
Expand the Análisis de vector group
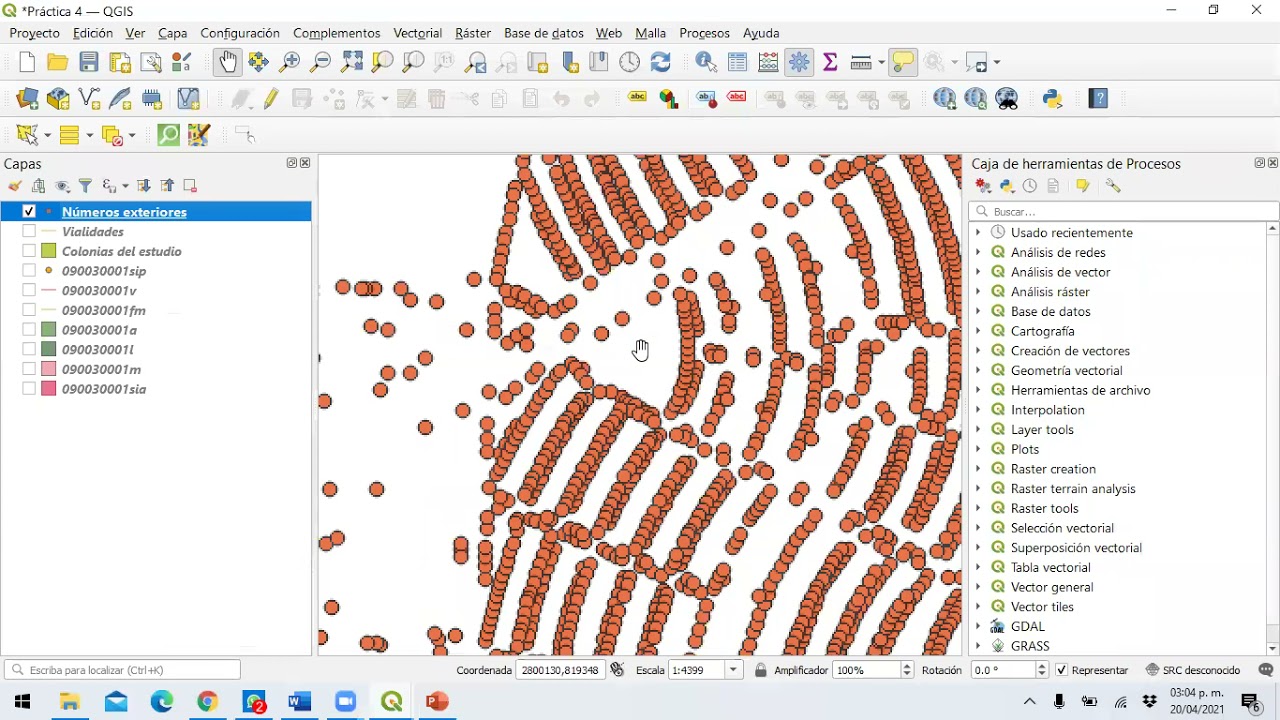pos(978,272)
